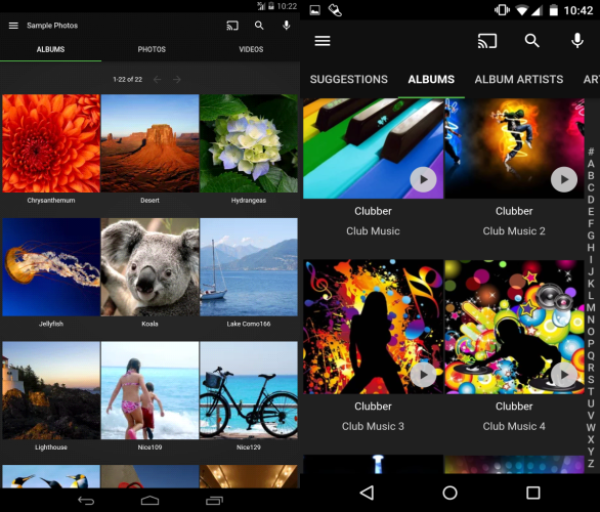
Task: Tap the cast icon in the photos screen
Action: coord(233,25)
